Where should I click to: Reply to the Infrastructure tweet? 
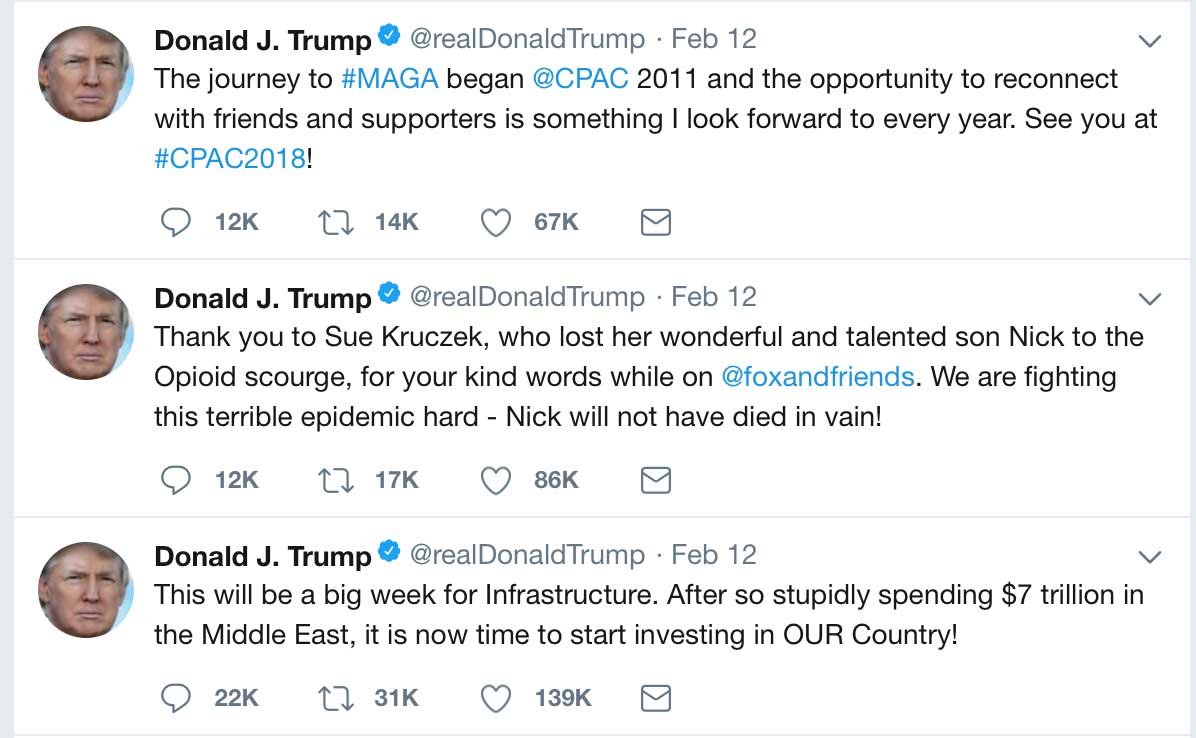175,698
